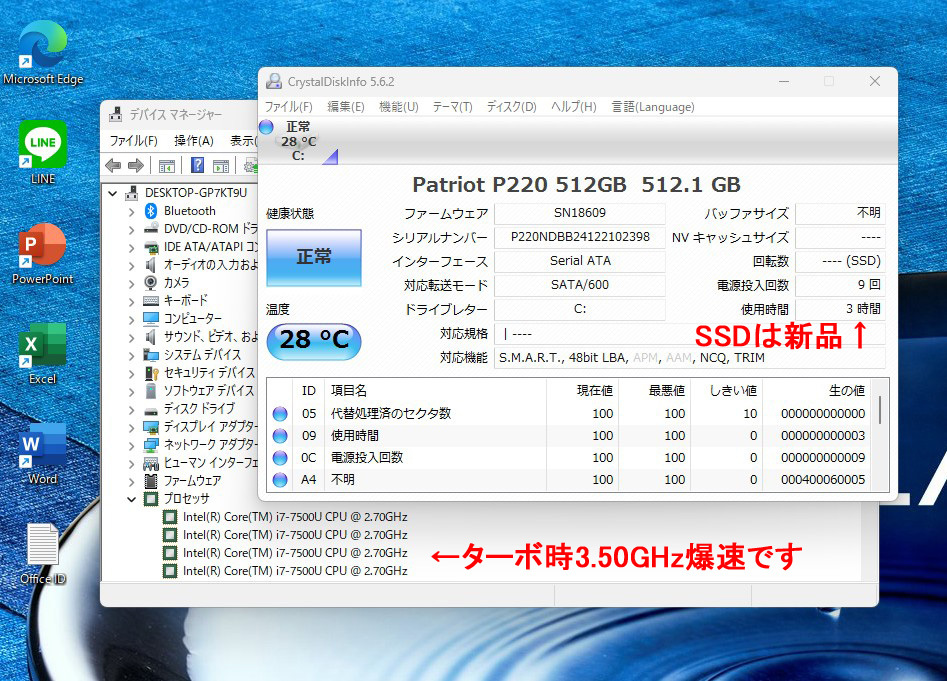Launch PowerPoint from the desktop

(42, 253)
